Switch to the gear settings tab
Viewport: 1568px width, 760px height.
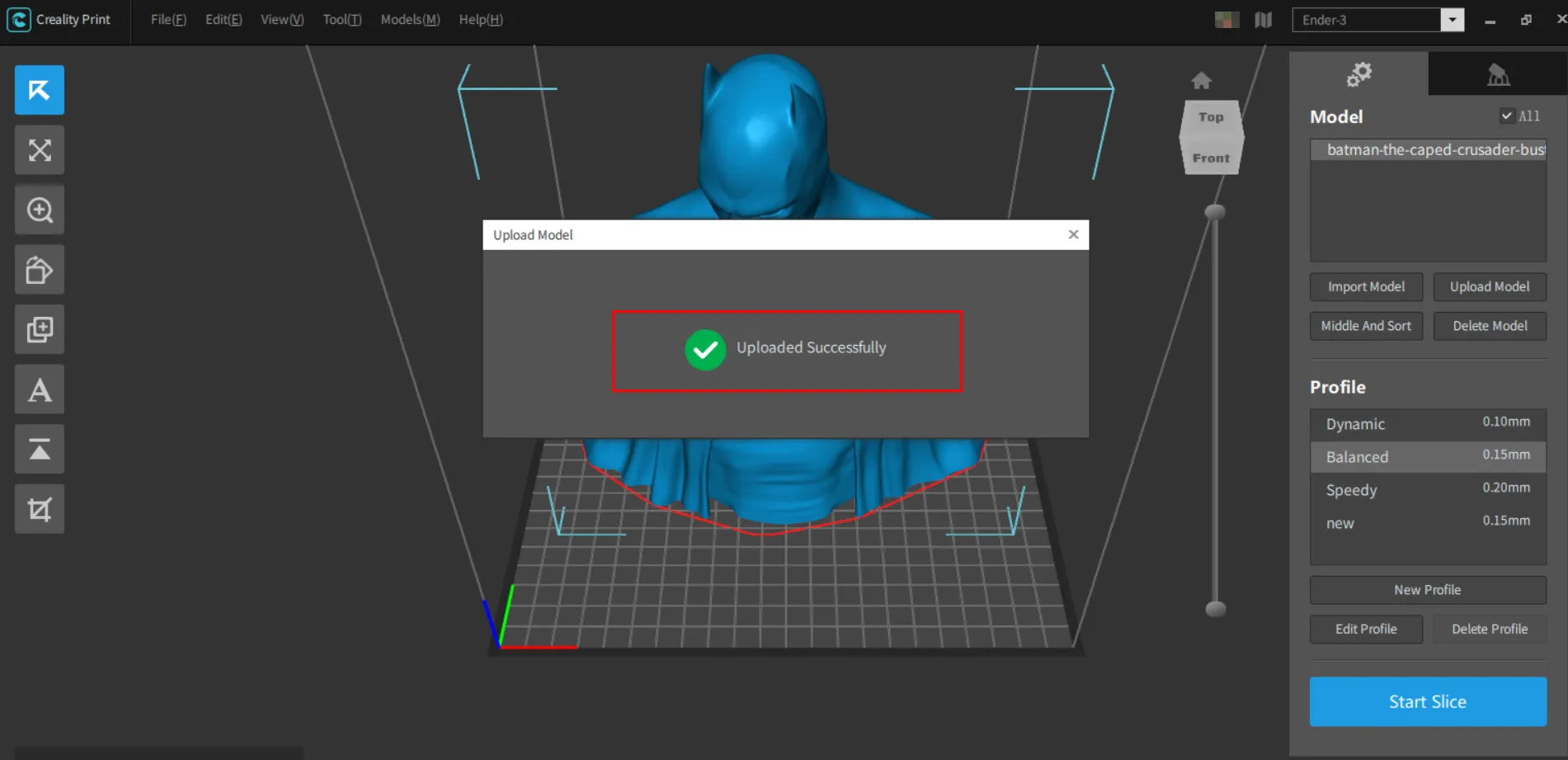click(1358, 74)
